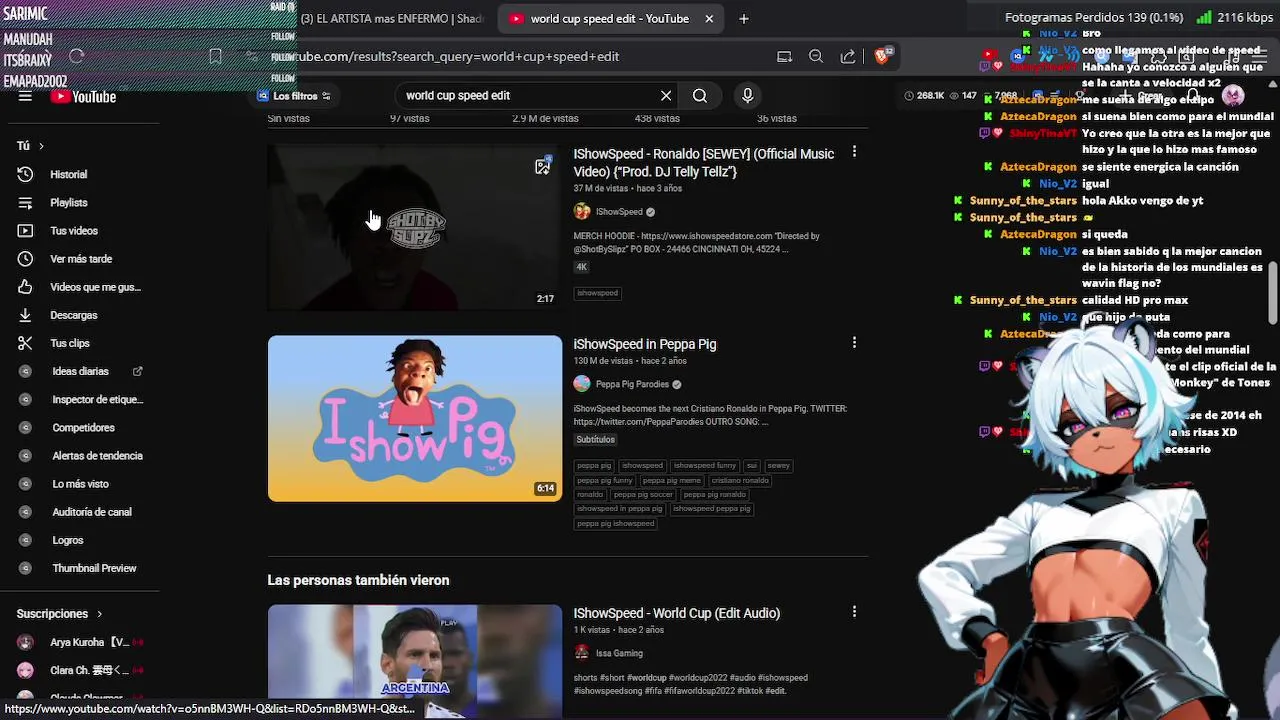Screen dimensions: 1280x720
Task: Open the IShowSpeed Ronaldo SEWEY video thumbnail
Action: point(414,228)
